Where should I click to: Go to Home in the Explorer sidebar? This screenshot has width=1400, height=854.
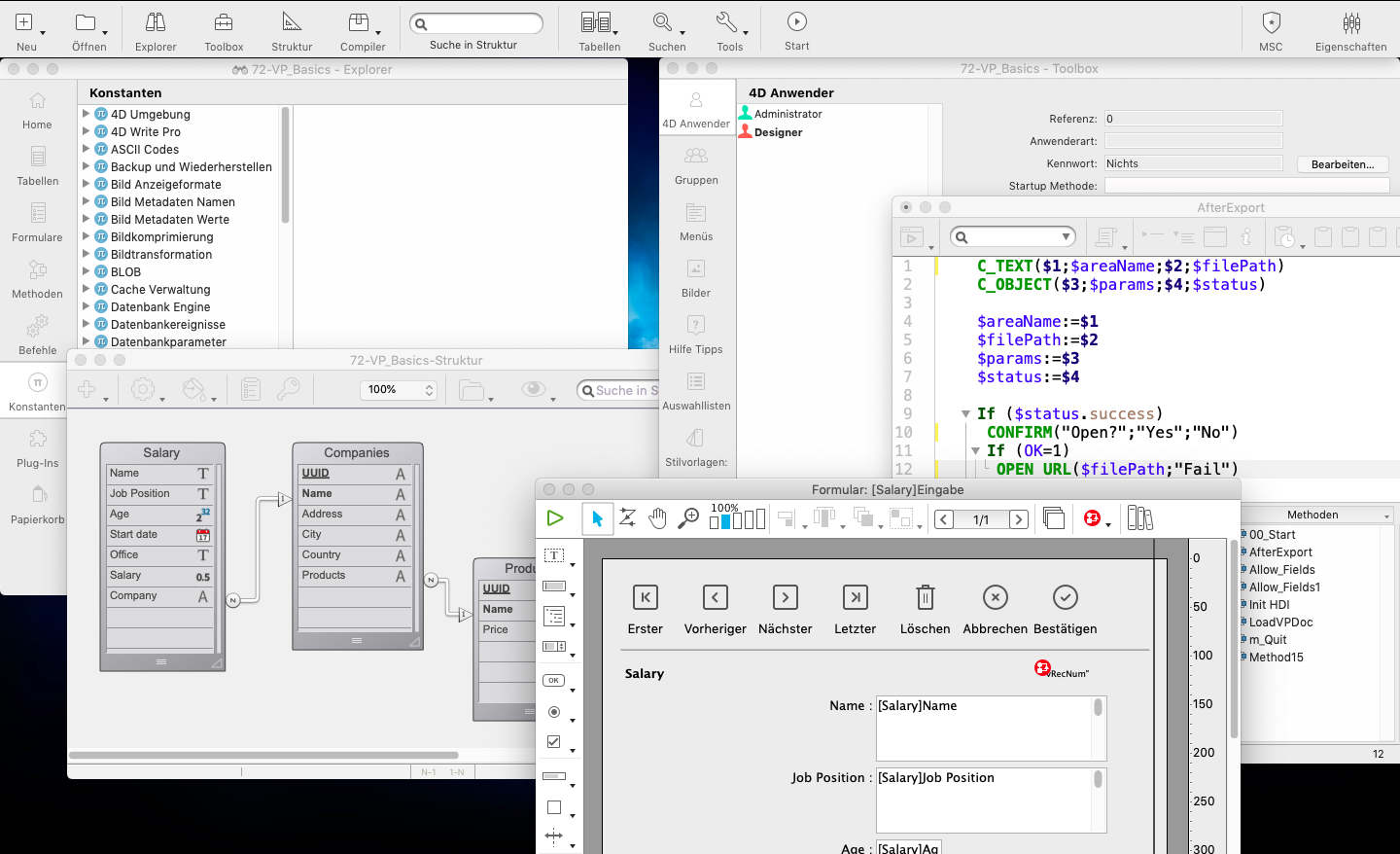(37, 111)
